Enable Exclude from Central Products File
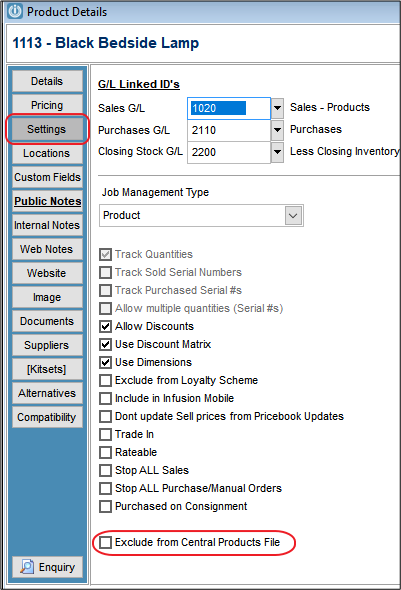401x590 pixels. (x=105, y=542)
